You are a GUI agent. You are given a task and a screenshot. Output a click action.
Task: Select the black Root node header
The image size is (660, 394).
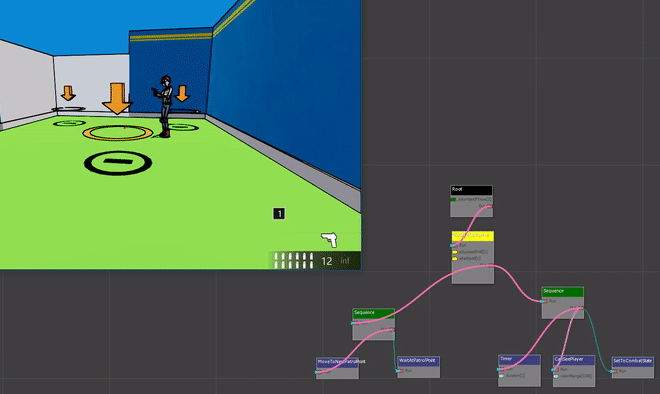pos(471,190)
